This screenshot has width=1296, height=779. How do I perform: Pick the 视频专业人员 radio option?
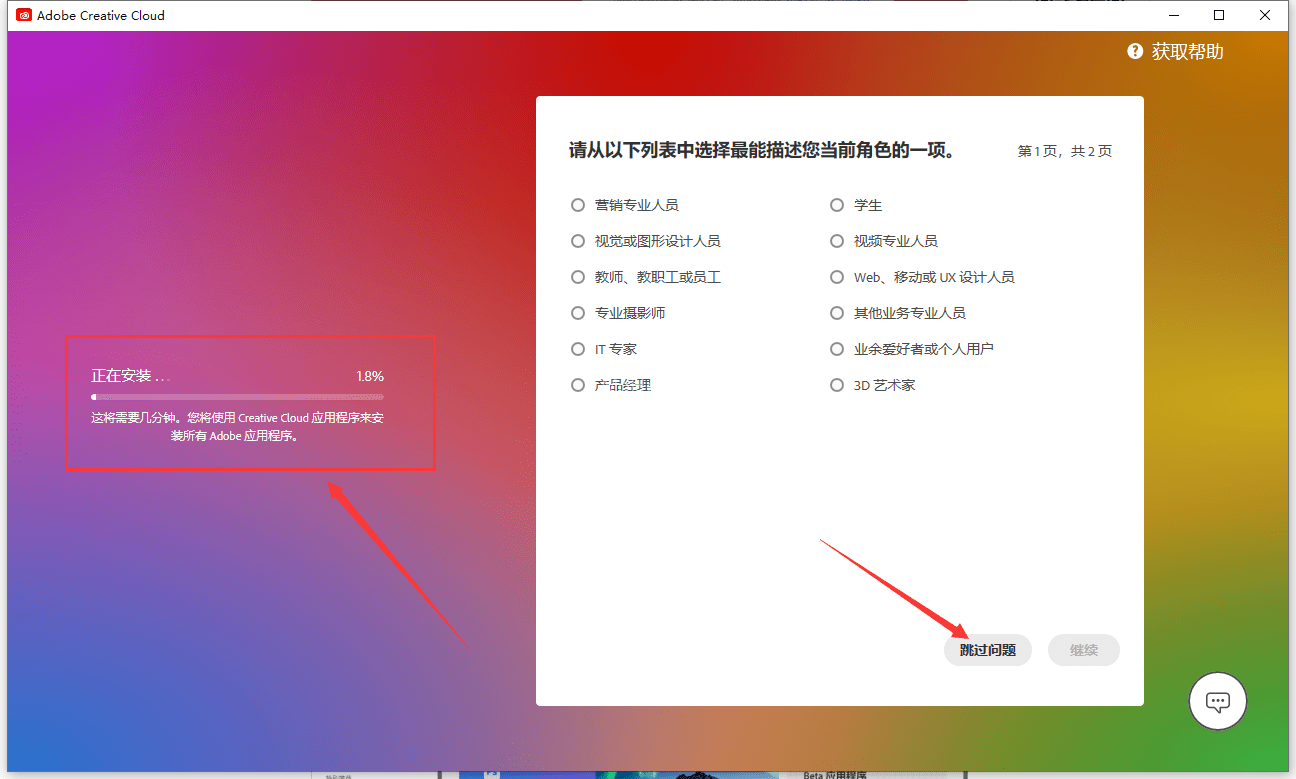click(x=837, y=241)
